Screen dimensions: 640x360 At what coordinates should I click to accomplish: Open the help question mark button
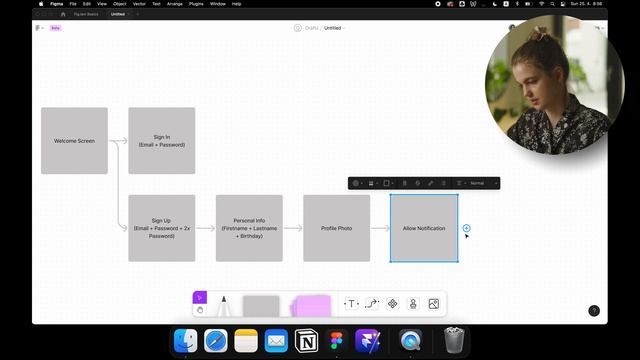[x=594, y=311]
